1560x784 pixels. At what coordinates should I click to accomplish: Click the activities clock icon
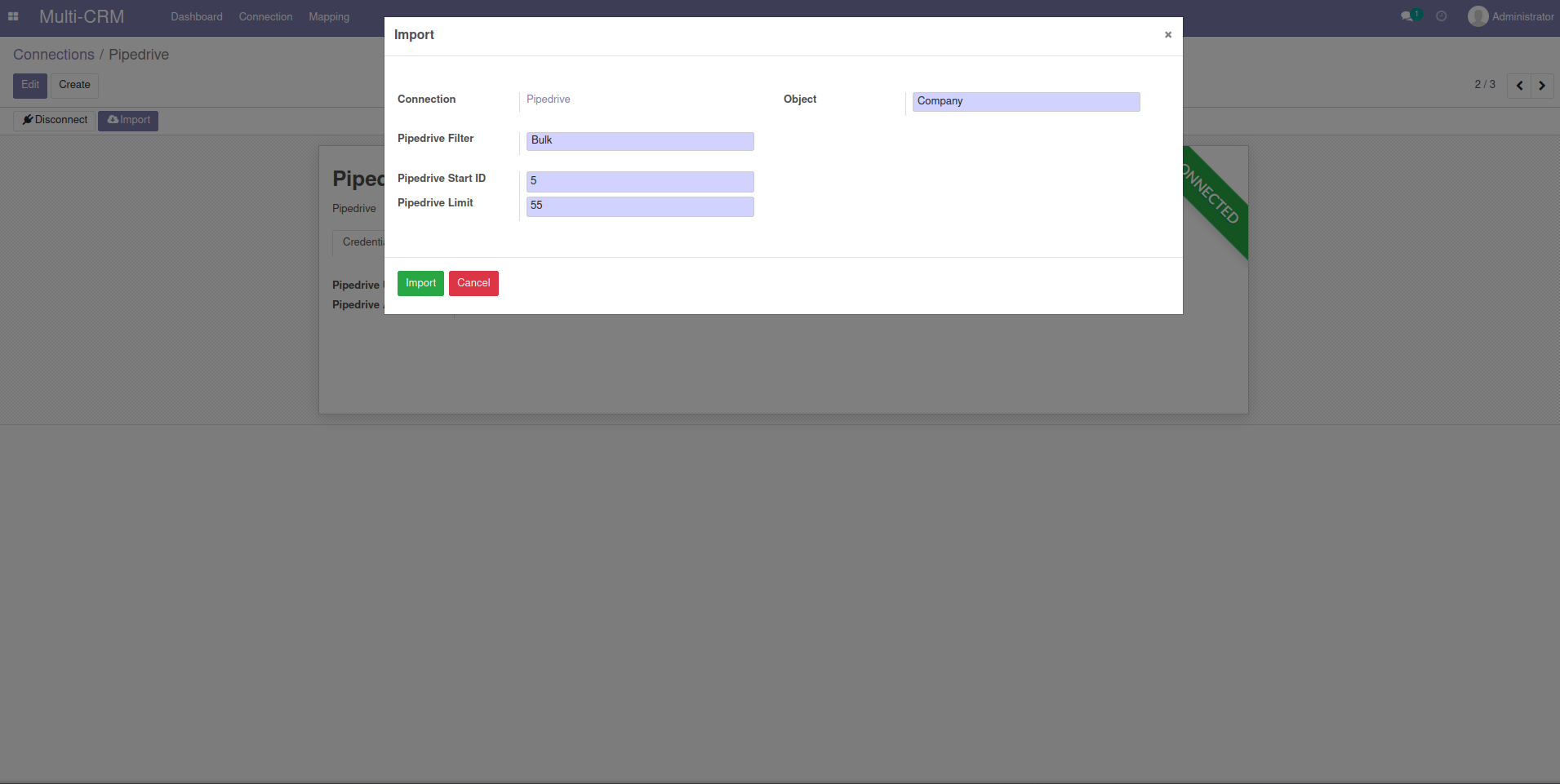(x=1442, y=16)
